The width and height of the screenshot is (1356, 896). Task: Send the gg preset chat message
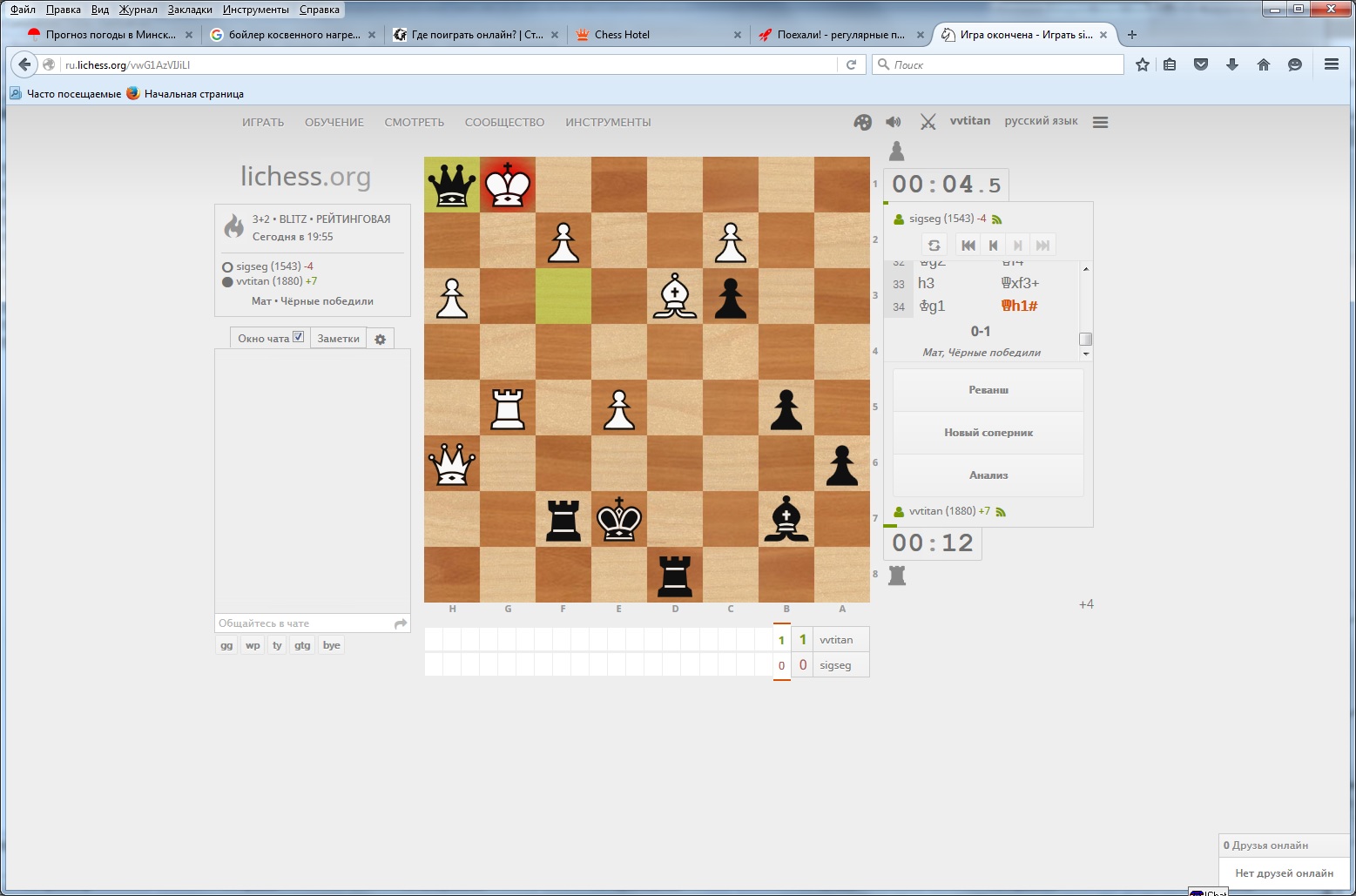226,645
